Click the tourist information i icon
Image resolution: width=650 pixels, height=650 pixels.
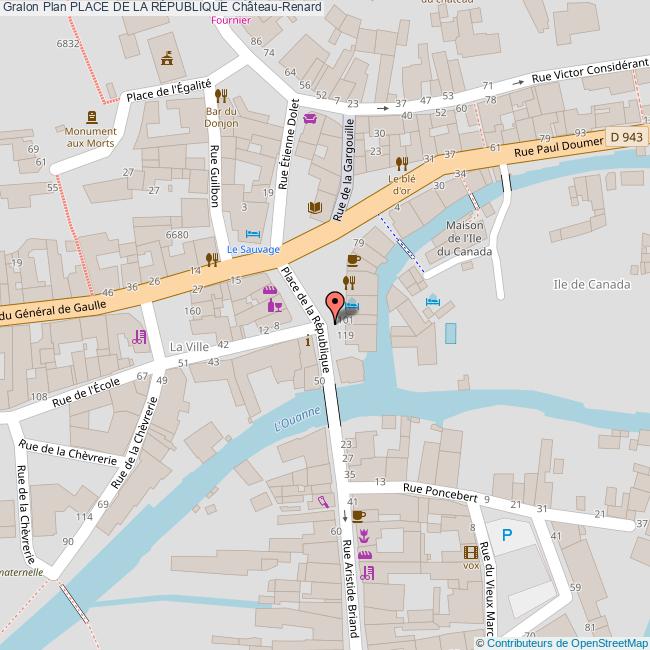[x=308, y=342]
